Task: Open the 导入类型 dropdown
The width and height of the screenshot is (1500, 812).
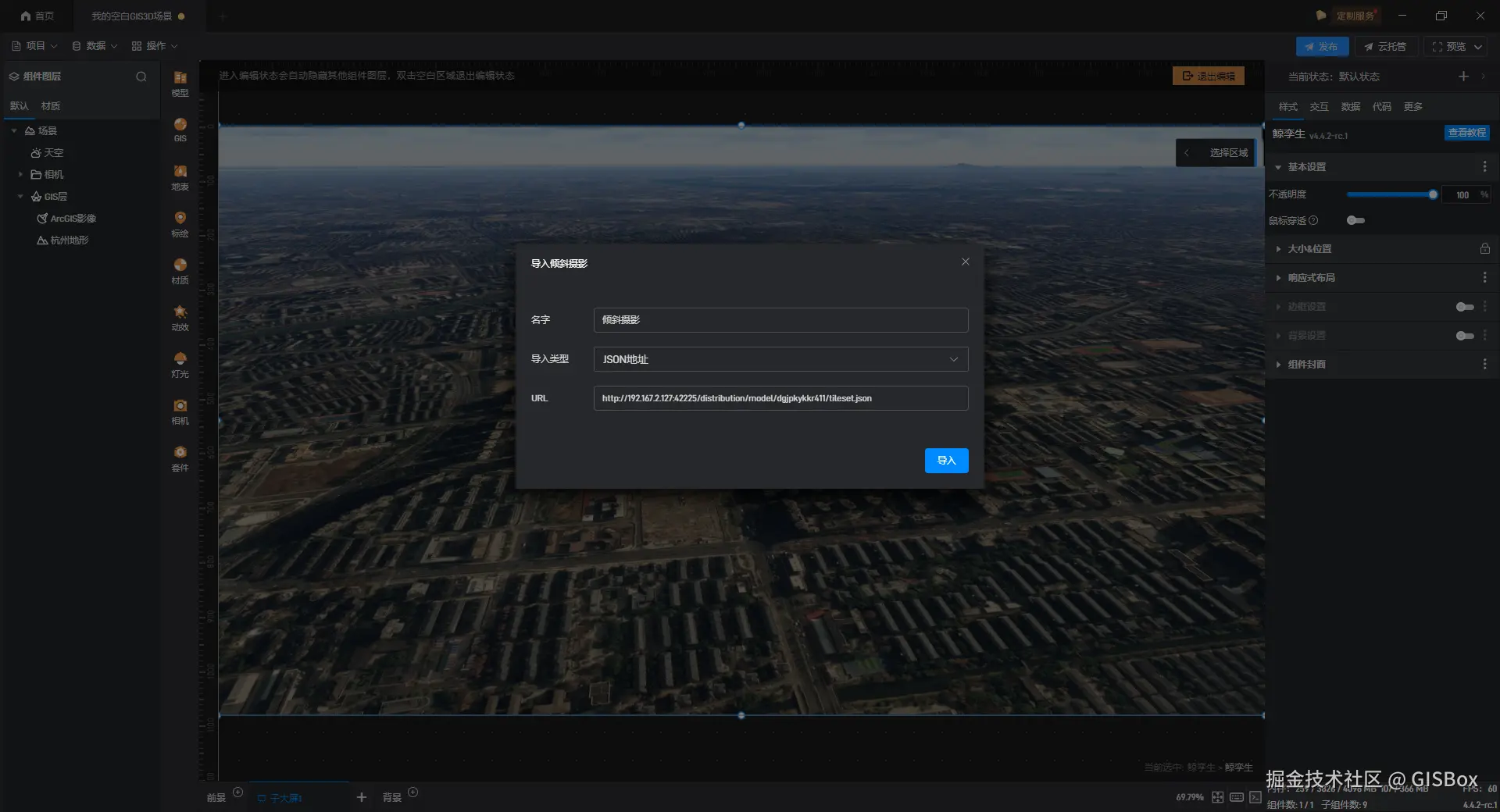Action: [780, 359]
